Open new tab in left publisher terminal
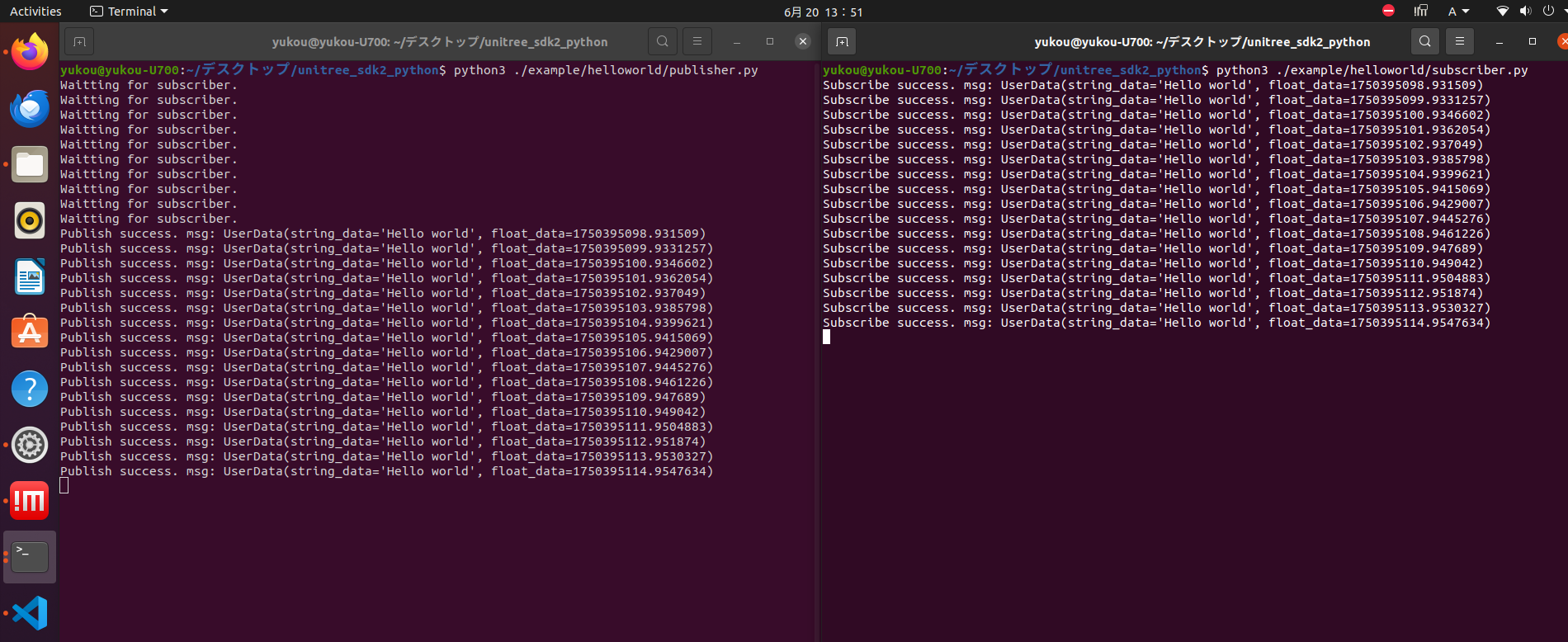Screen dimensions: 1568x642 (x=79, y=41)
